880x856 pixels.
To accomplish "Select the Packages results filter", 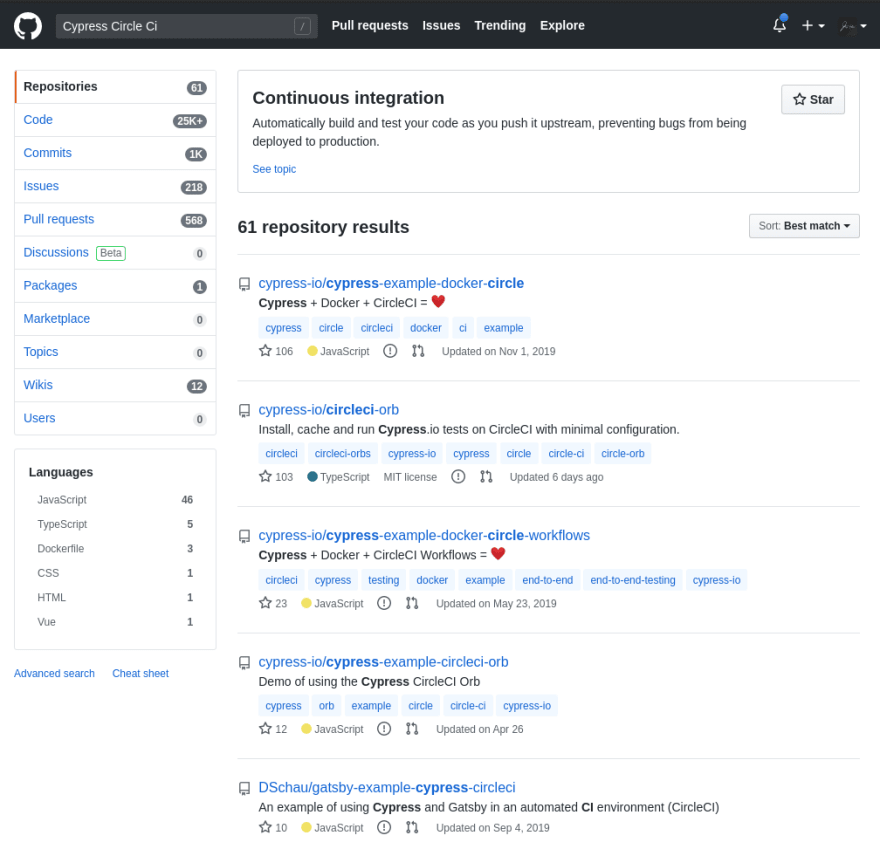I will coord(115,286).
